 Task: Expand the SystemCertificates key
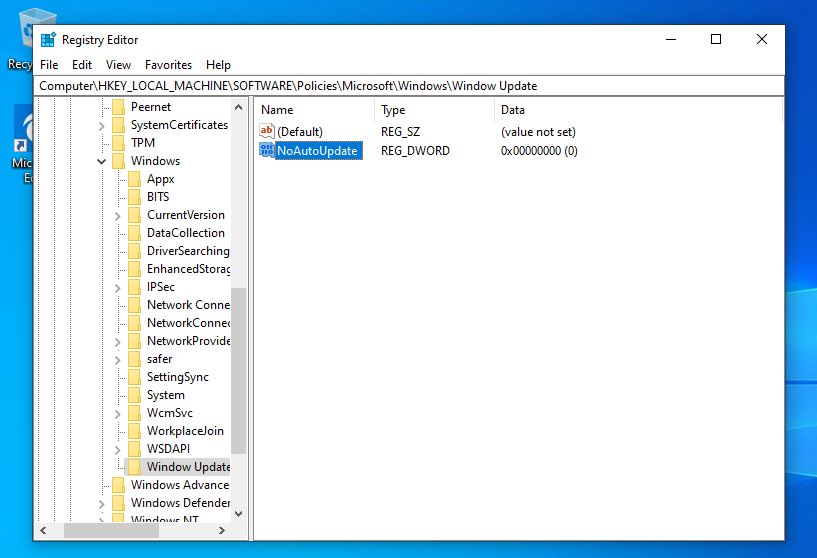[102, 126]
